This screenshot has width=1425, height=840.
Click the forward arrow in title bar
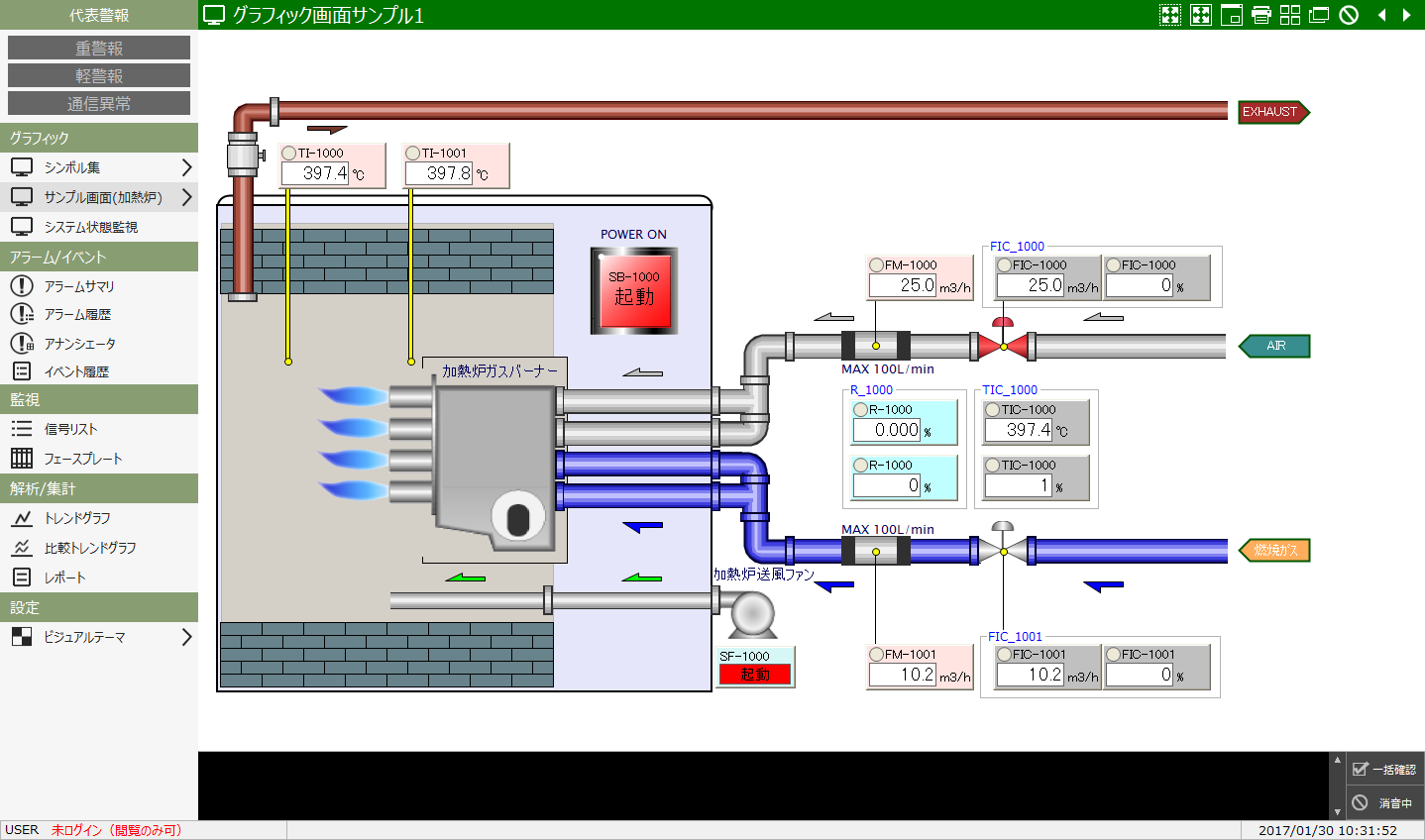1406,15
